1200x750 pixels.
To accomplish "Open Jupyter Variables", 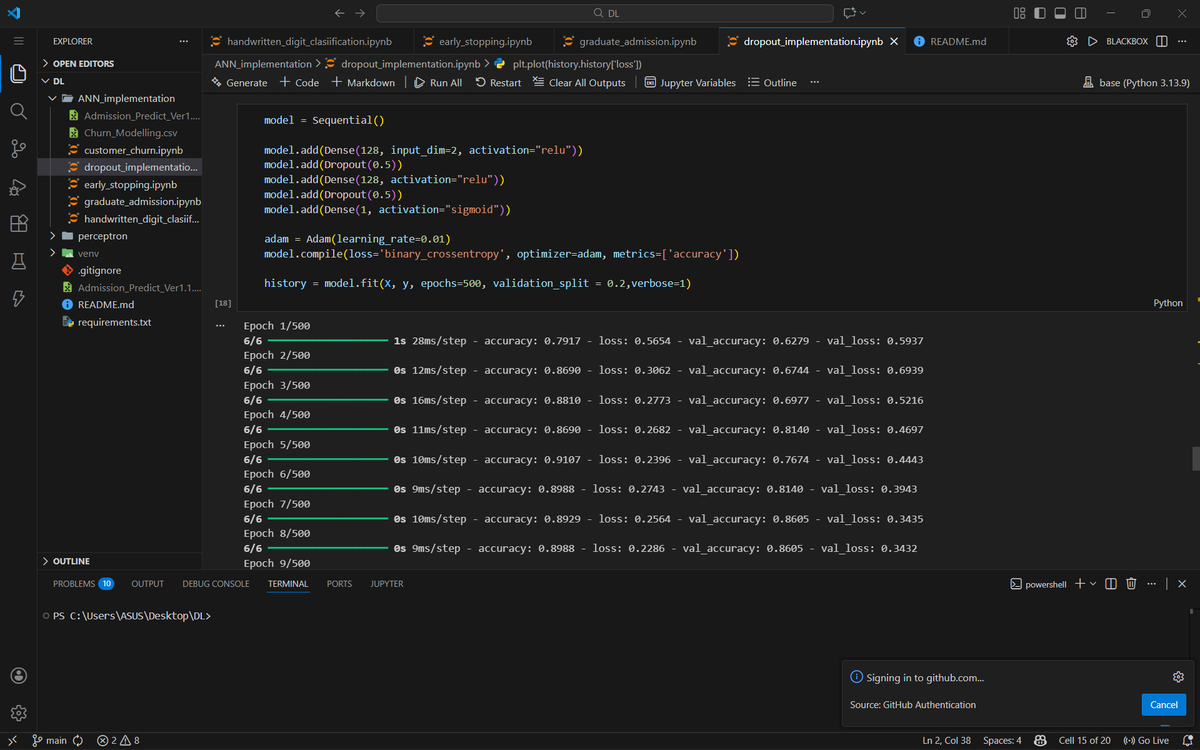I will click(690, 83).
